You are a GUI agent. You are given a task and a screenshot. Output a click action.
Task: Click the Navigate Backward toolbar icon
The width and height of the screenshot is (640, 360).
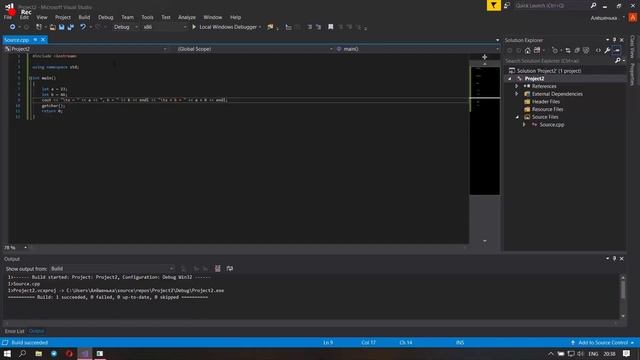[12, 27]
